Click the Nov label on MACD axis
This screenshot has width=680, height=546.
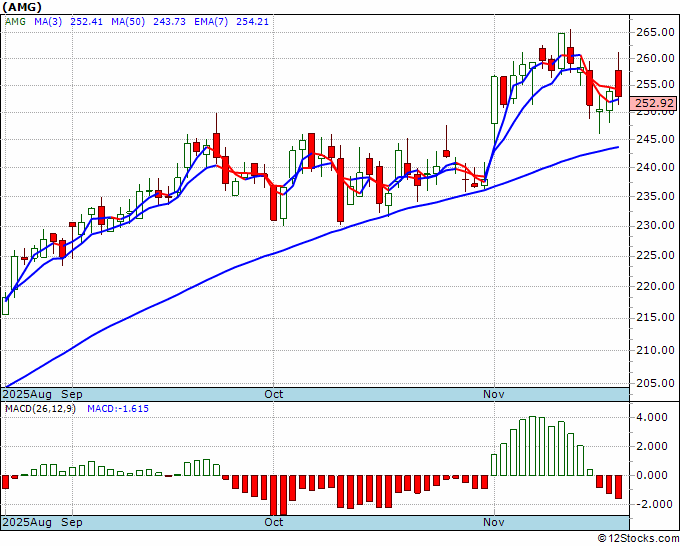[x=494, y=522]
